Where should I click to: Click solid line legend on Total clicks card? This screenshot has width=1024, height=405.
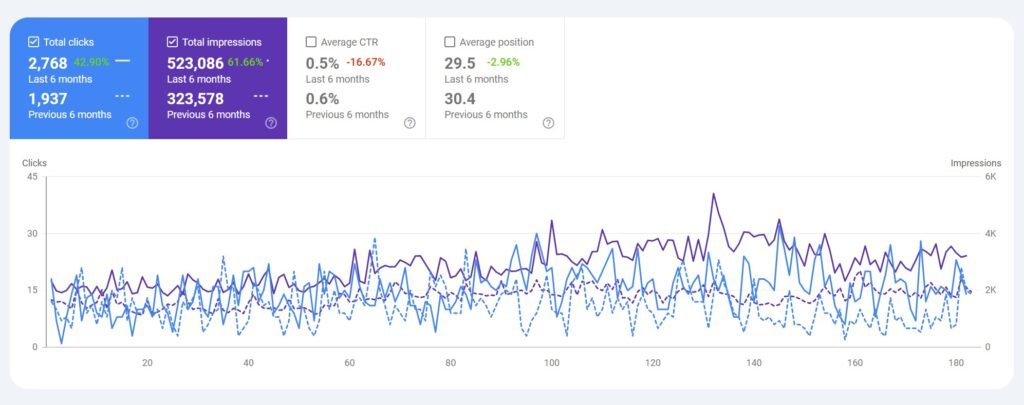tap(122, 61)
